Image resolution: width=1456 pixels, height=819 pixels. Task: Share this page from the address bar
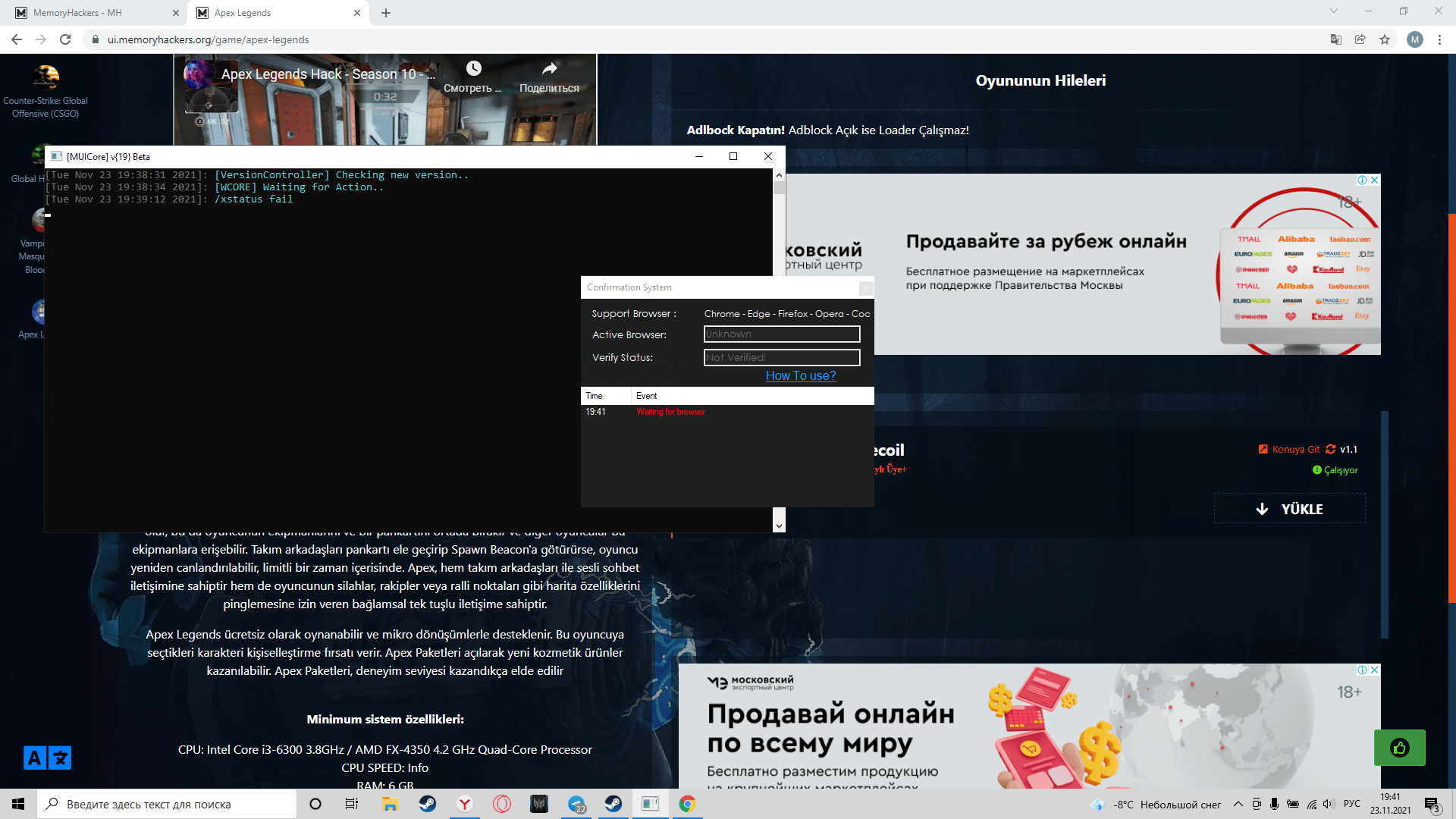point(1360,39)
